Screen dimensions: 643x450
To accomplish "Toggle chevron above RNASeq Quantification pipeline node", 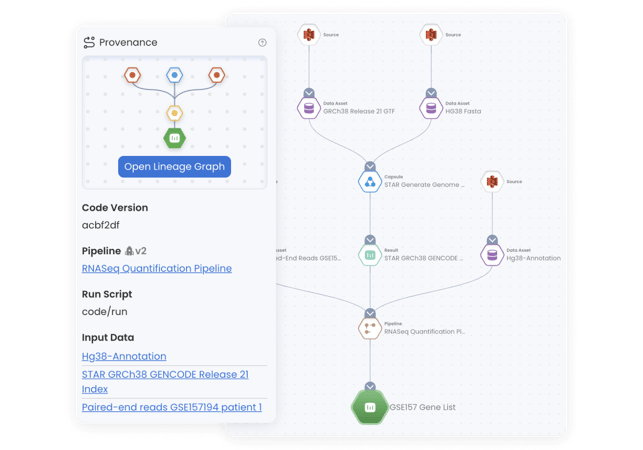I will pos(370,313).
